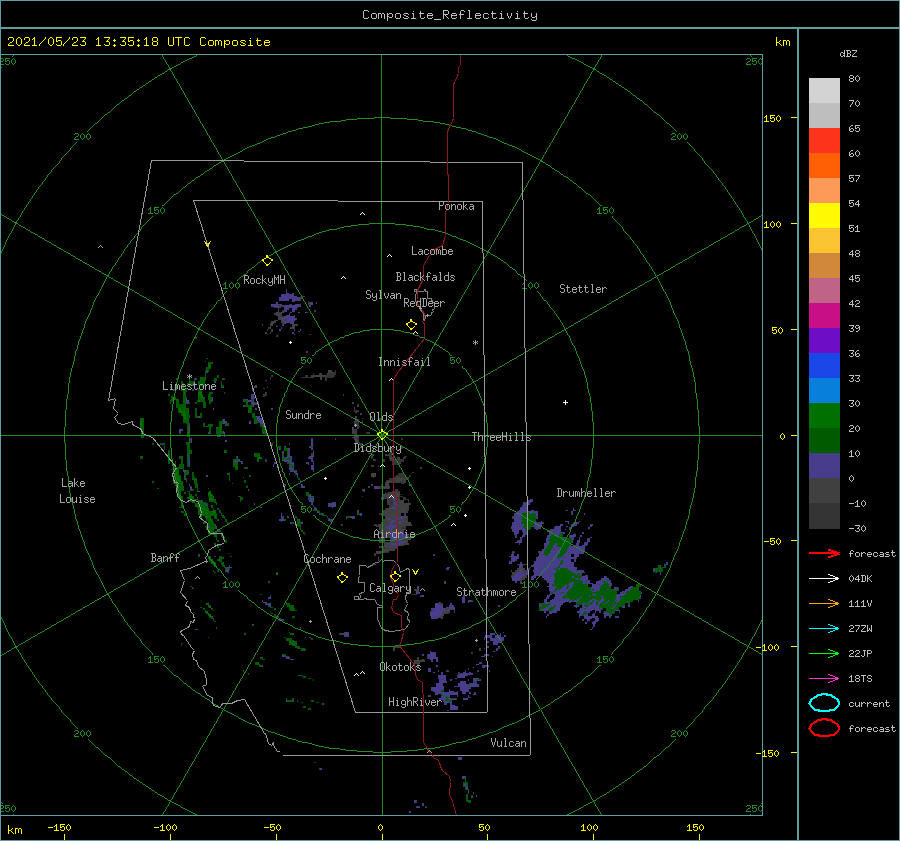Screen dimensions: 900x841
Task: Click the bright green 20-30 dBZ swatch
Action: click(824, 416)
